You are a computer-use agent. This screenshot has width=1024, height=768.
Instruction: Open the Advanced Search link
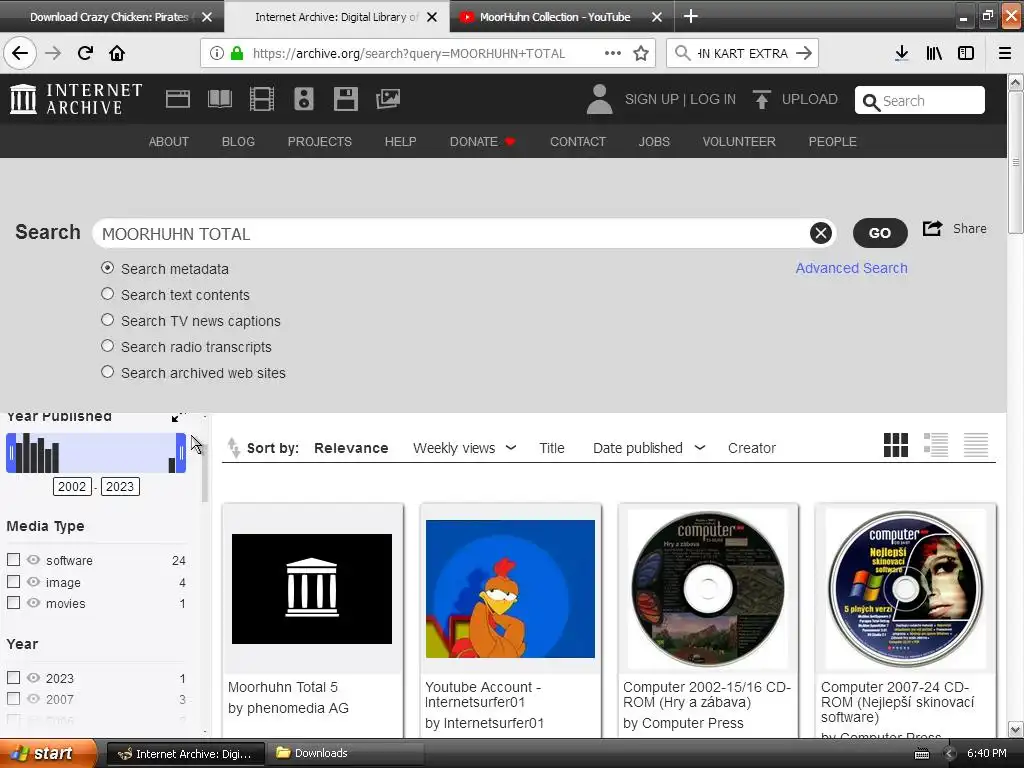[x=851, y=268]
